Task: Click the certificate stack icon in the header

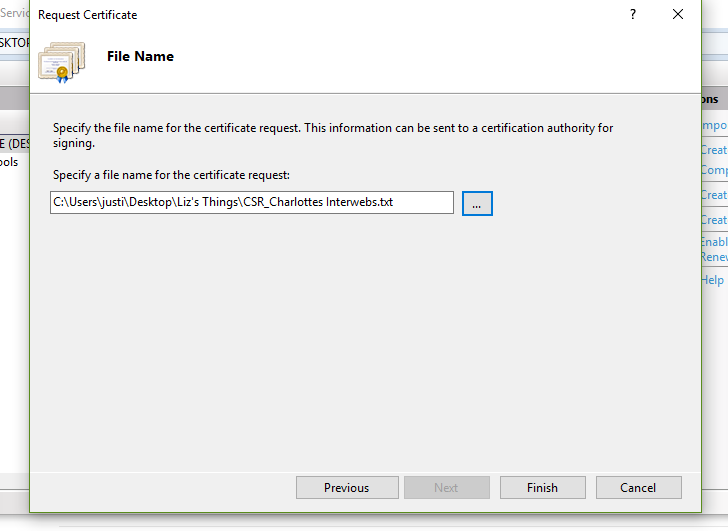Action: click(62, 61)
